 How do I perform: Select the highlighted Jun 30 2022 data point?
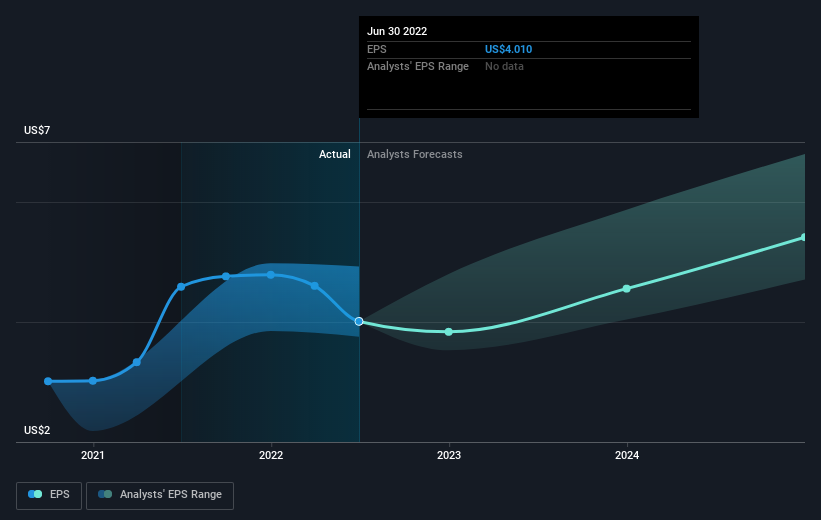click(359, 321)
